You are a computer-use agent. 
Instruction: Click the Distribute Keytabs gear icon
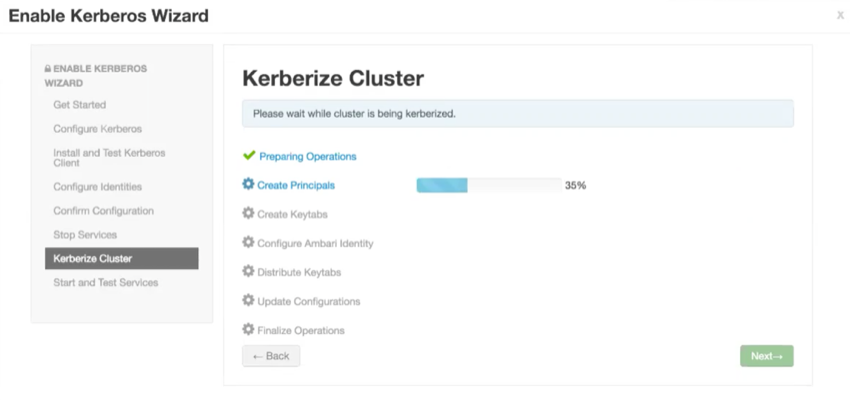(248, 271)
